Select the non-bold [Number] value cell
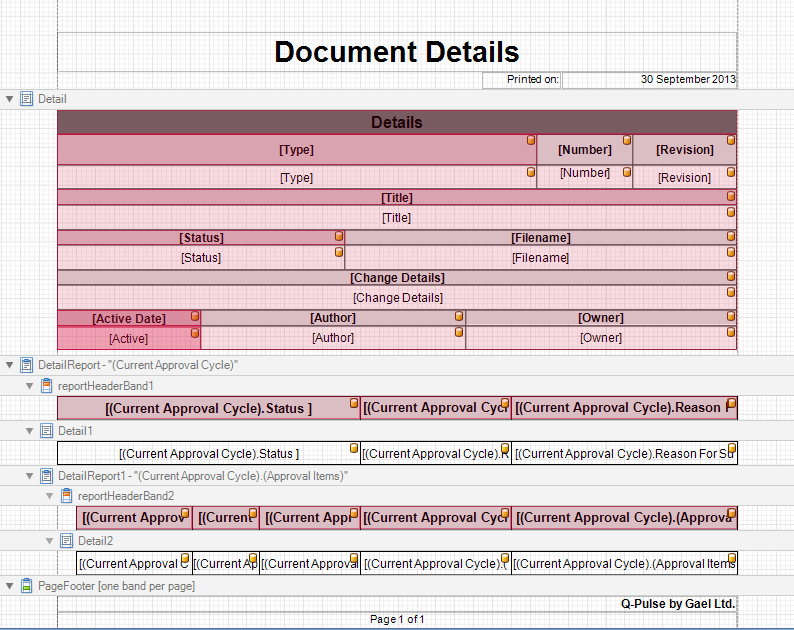This screenshot has width=794, height=630. [584, 177]
